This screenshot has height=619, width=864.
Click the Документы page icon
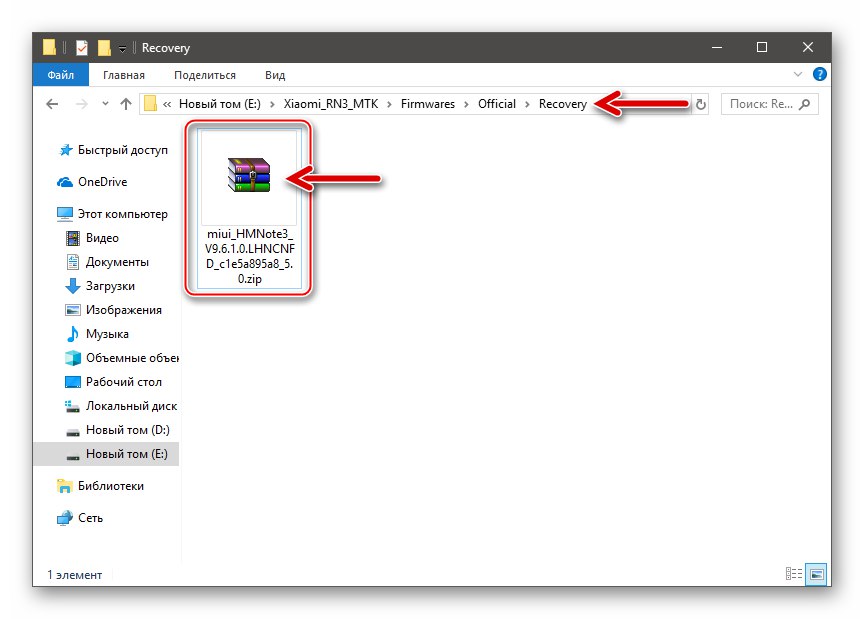73,262
